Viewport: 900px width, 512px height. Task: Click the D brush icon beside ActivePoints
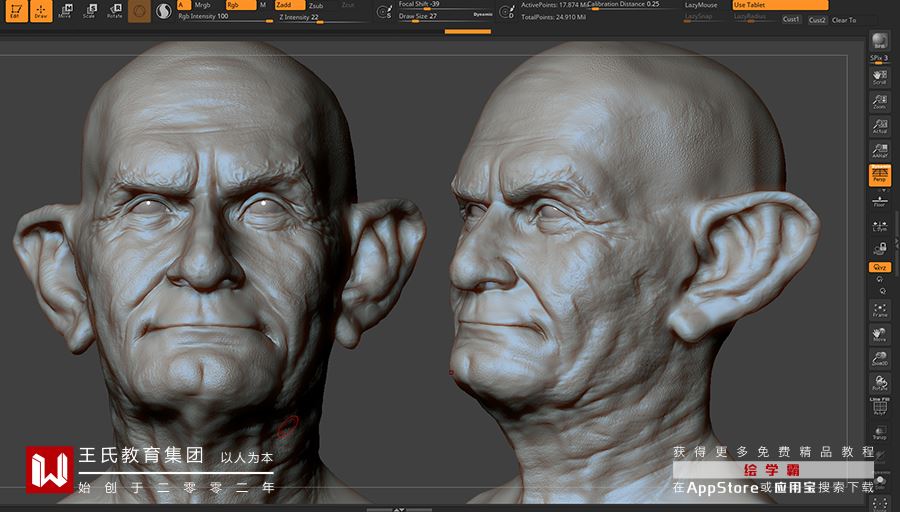506,11
